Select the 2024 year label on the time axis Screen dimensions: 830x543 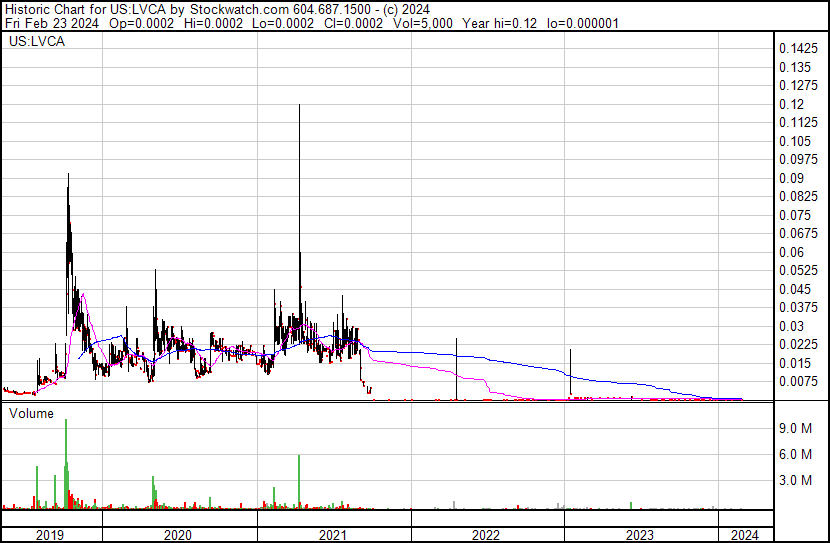pos(744,535)
